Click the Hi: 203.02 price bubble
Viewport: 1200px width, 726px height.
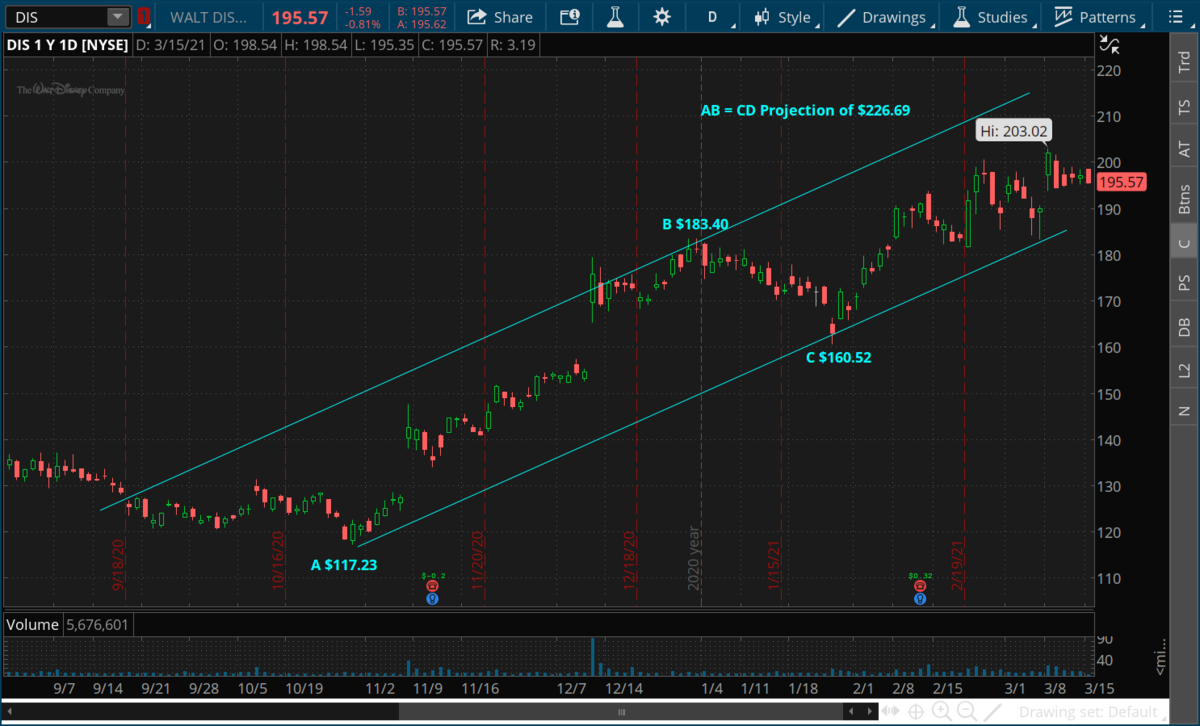[1014, 130]
